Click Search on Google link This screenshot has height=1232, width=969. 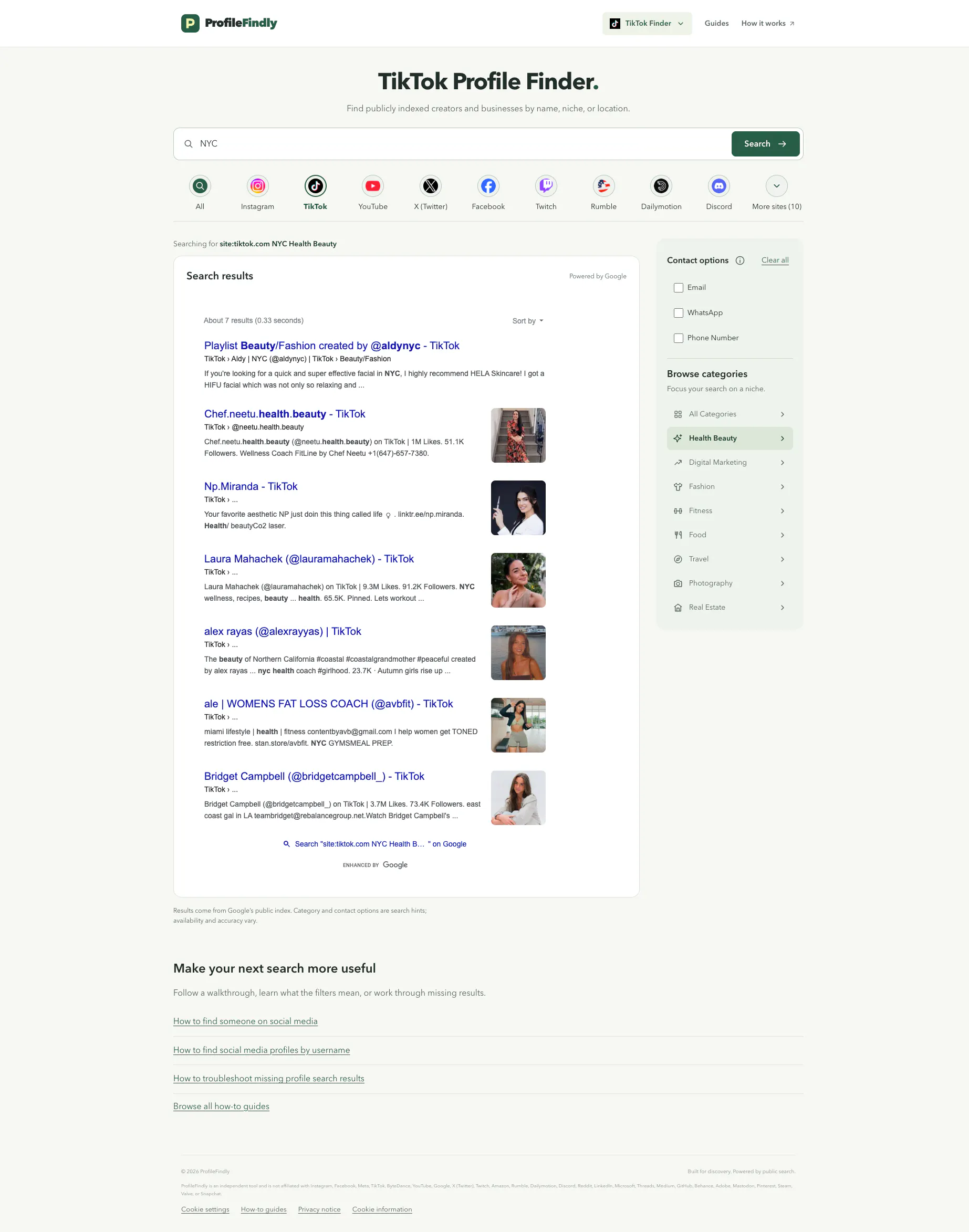click(375, 844)
